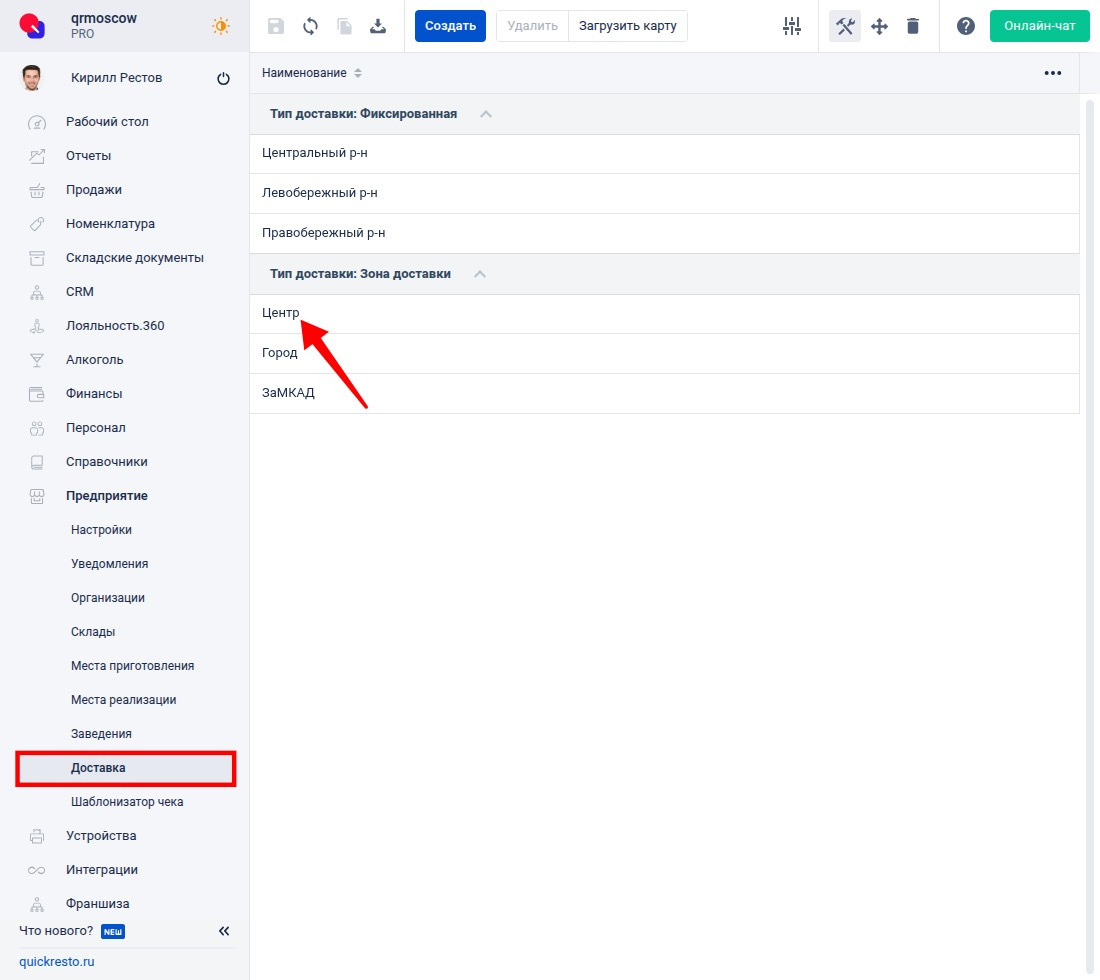The height and width of the screenshot is (980, 1100).
Task: Click the Загрузить карту button
Action: point(627,26)
